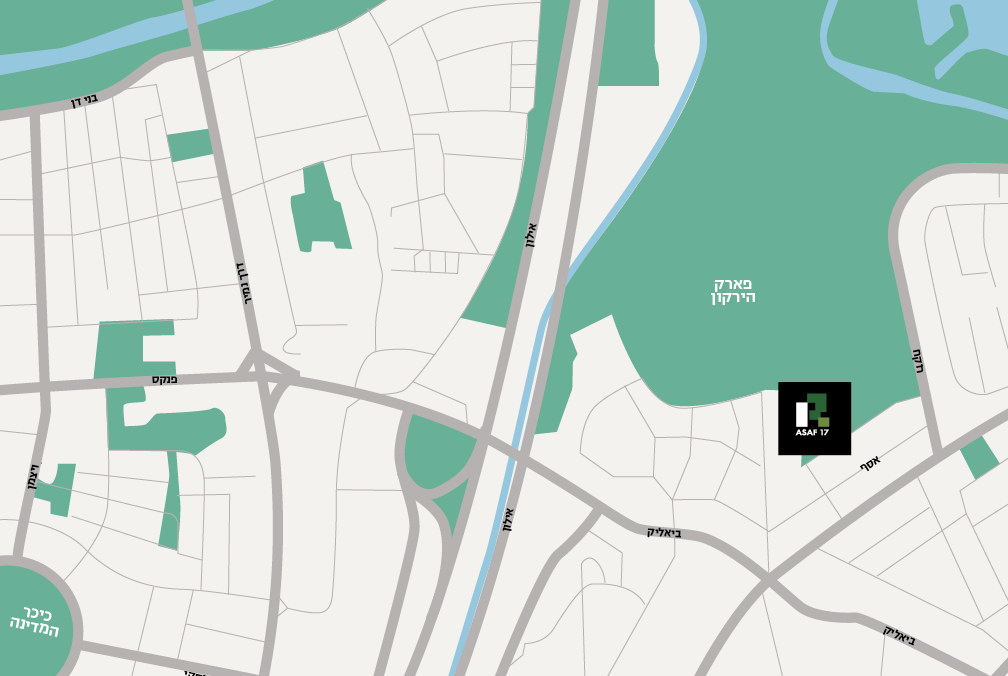Select the כיכר המדינה circle label
The width and height of the screenshot is (1008, 676).
tap(34, 621)
